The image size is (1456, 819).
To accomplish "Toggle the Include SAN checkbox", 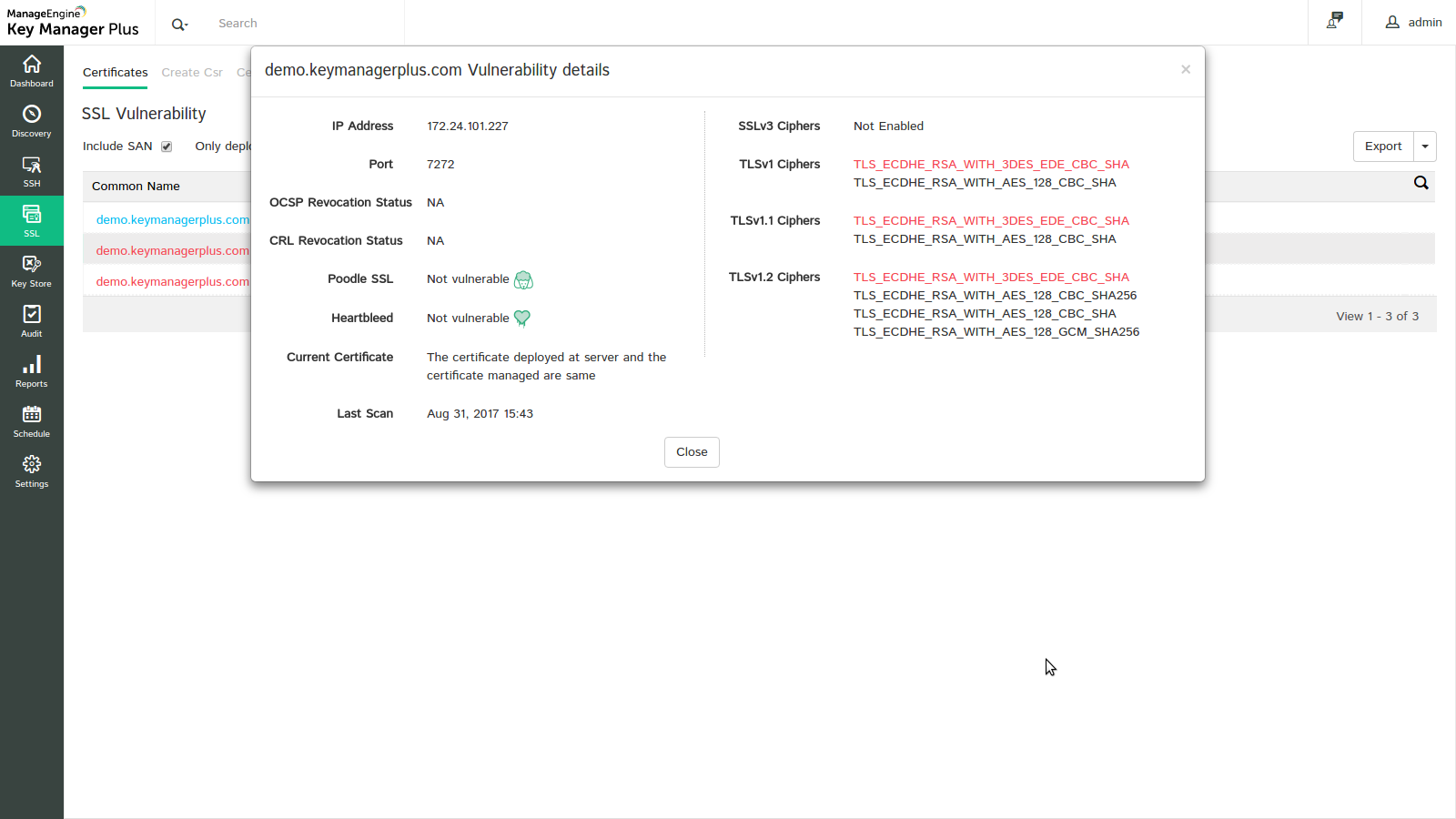I will click(167, 147).
